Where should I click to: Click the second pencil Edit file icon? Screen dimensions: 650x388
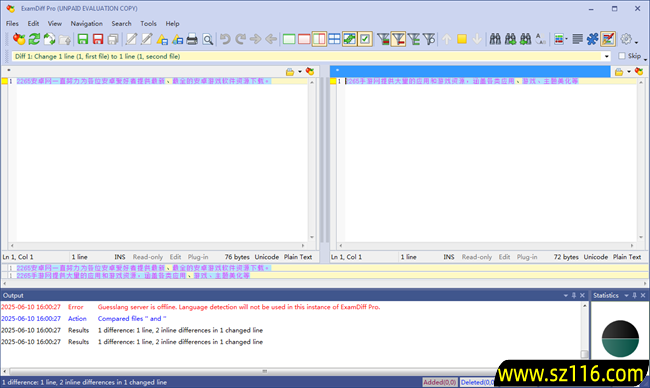[147, 39]
